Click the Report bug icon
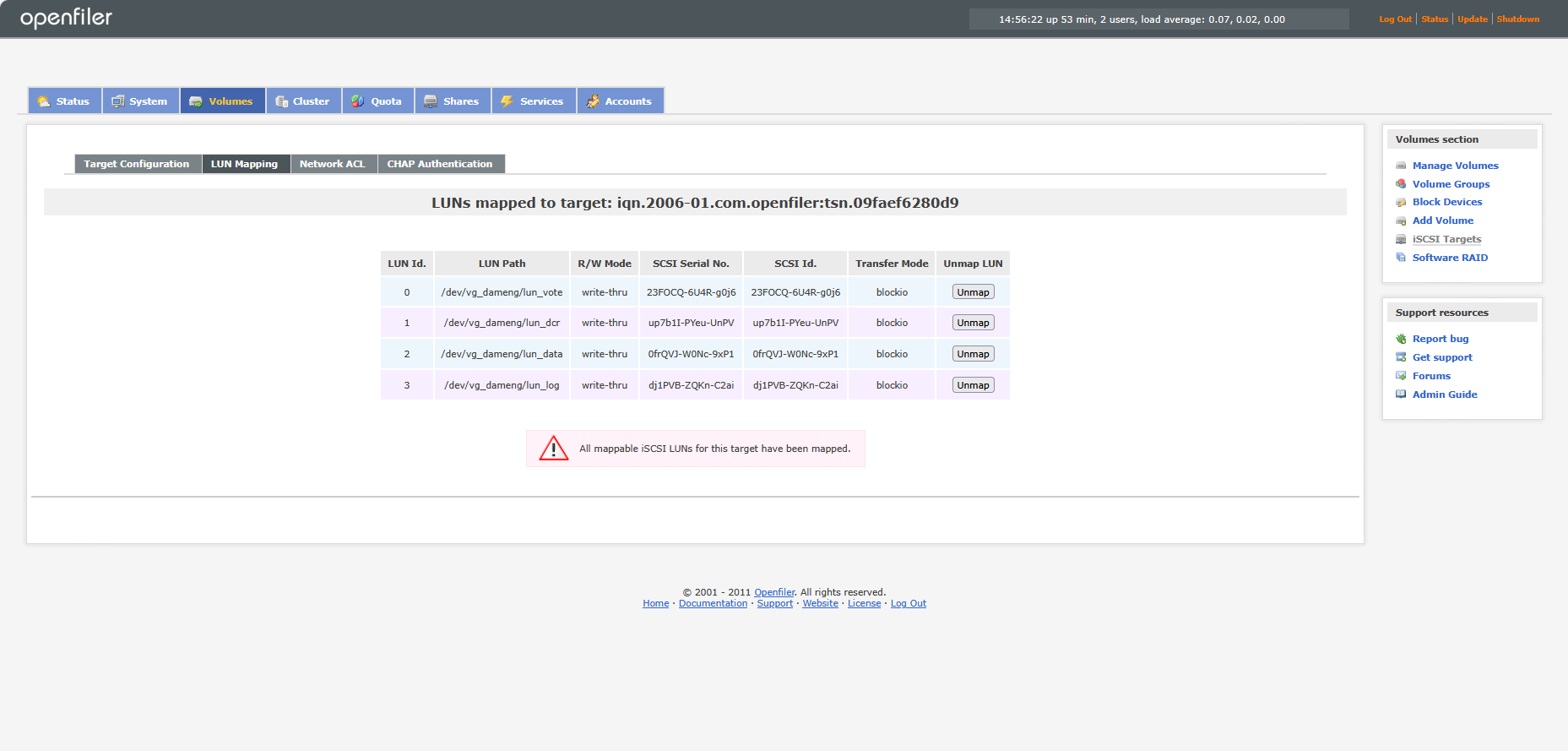The width and height of the screenshot is (1568, 751). [x=1401, y=339]
